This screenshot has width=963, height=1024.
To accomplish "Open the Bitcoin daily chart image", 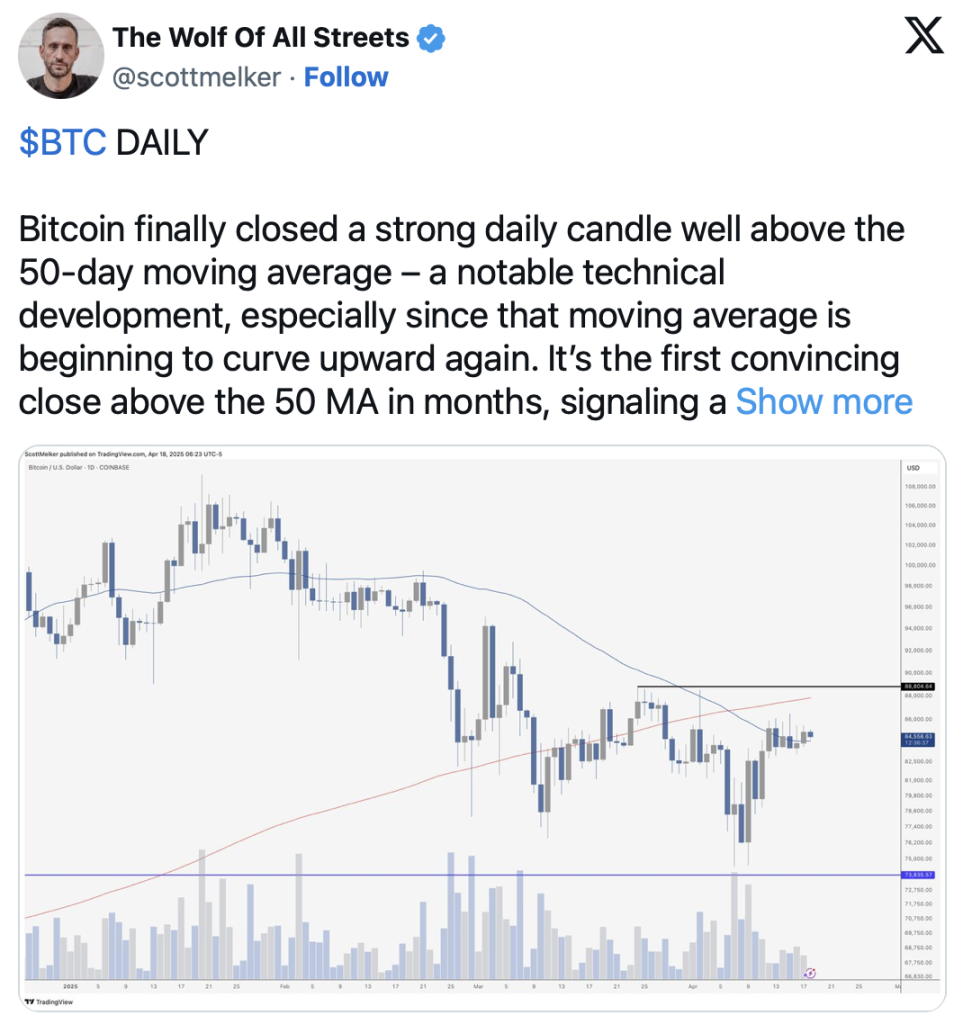I will click(x=482, y=728).
